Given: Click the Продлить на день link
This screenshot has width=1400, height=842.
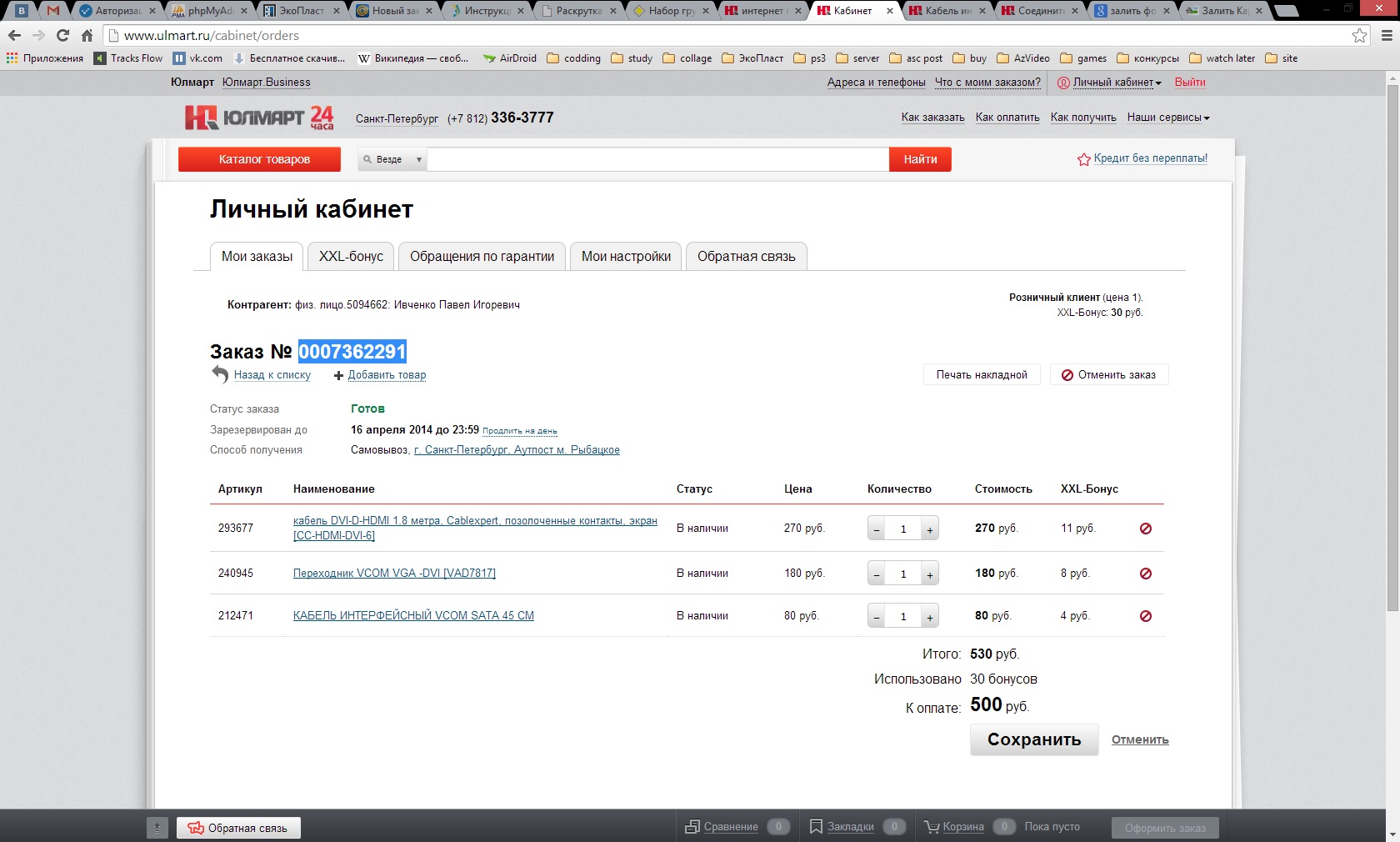Looking at the screenshot, I should pos(520,431).
